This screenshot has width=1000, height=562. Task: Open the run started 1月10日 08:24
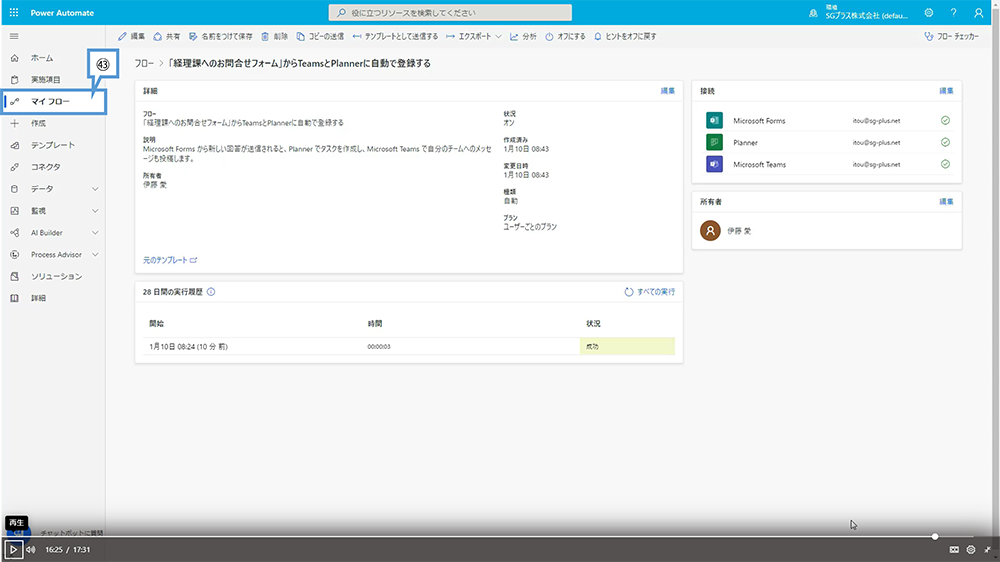tap(188, 346)
